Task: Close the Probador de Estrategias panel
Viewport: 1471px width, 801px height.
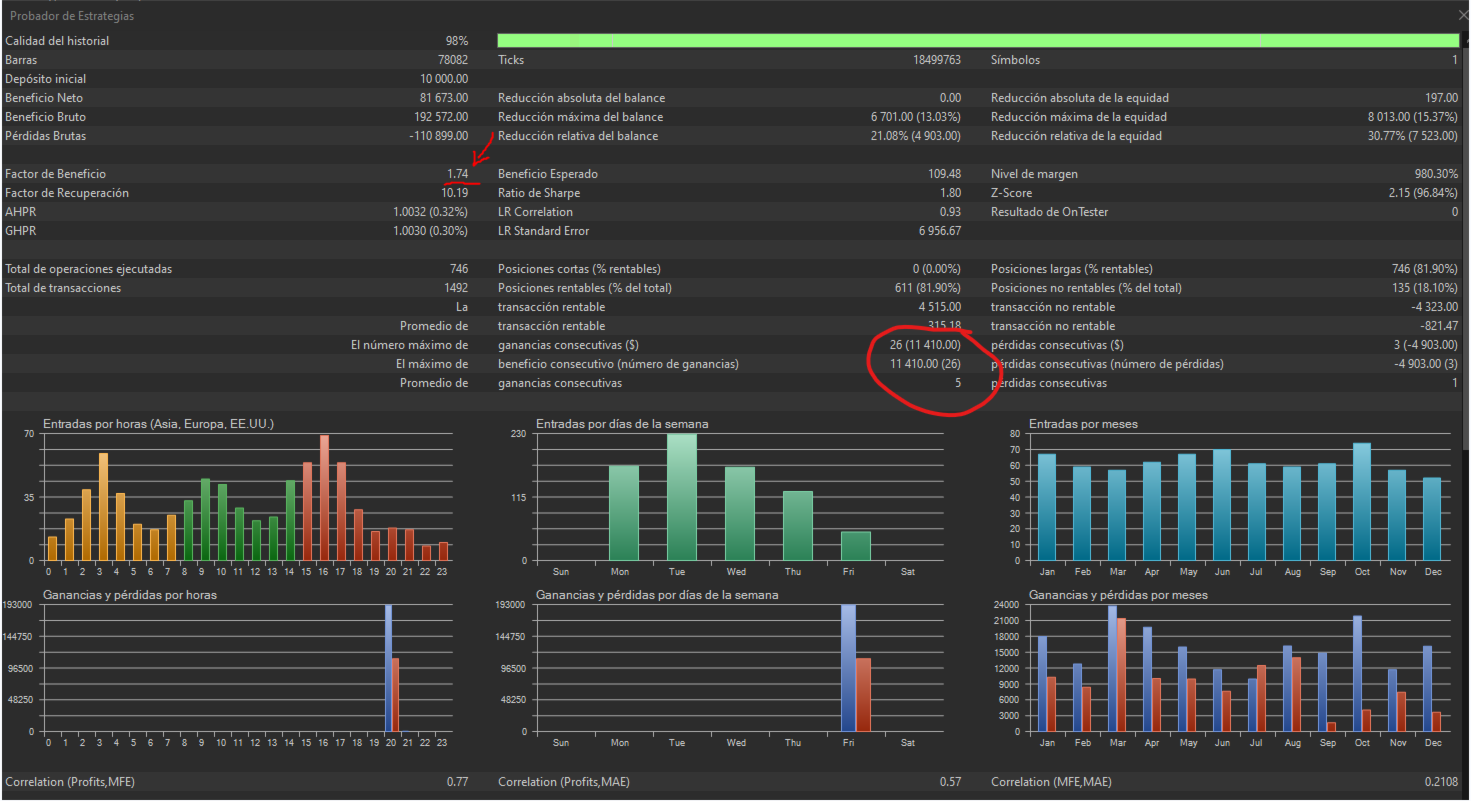Action: click(1463, 15)
